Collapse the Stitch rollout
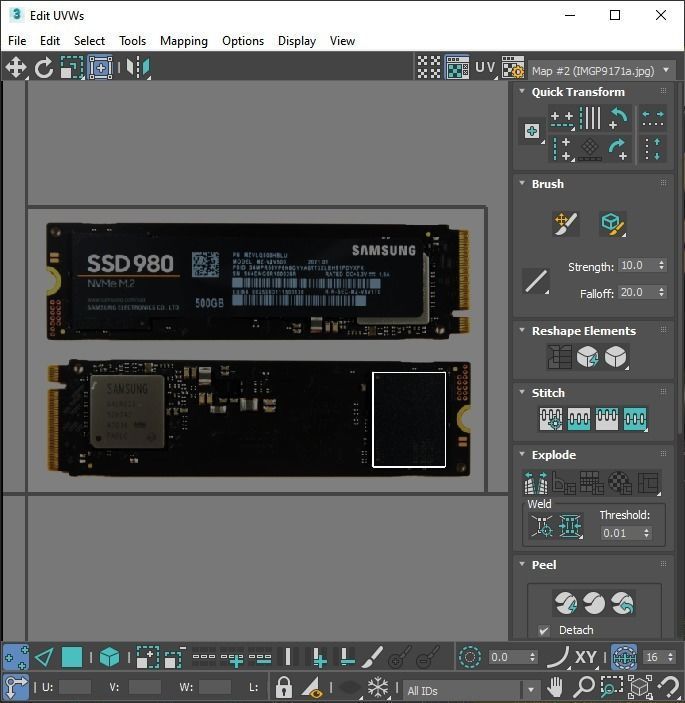 pyautogui.click(x=522, y=392)
